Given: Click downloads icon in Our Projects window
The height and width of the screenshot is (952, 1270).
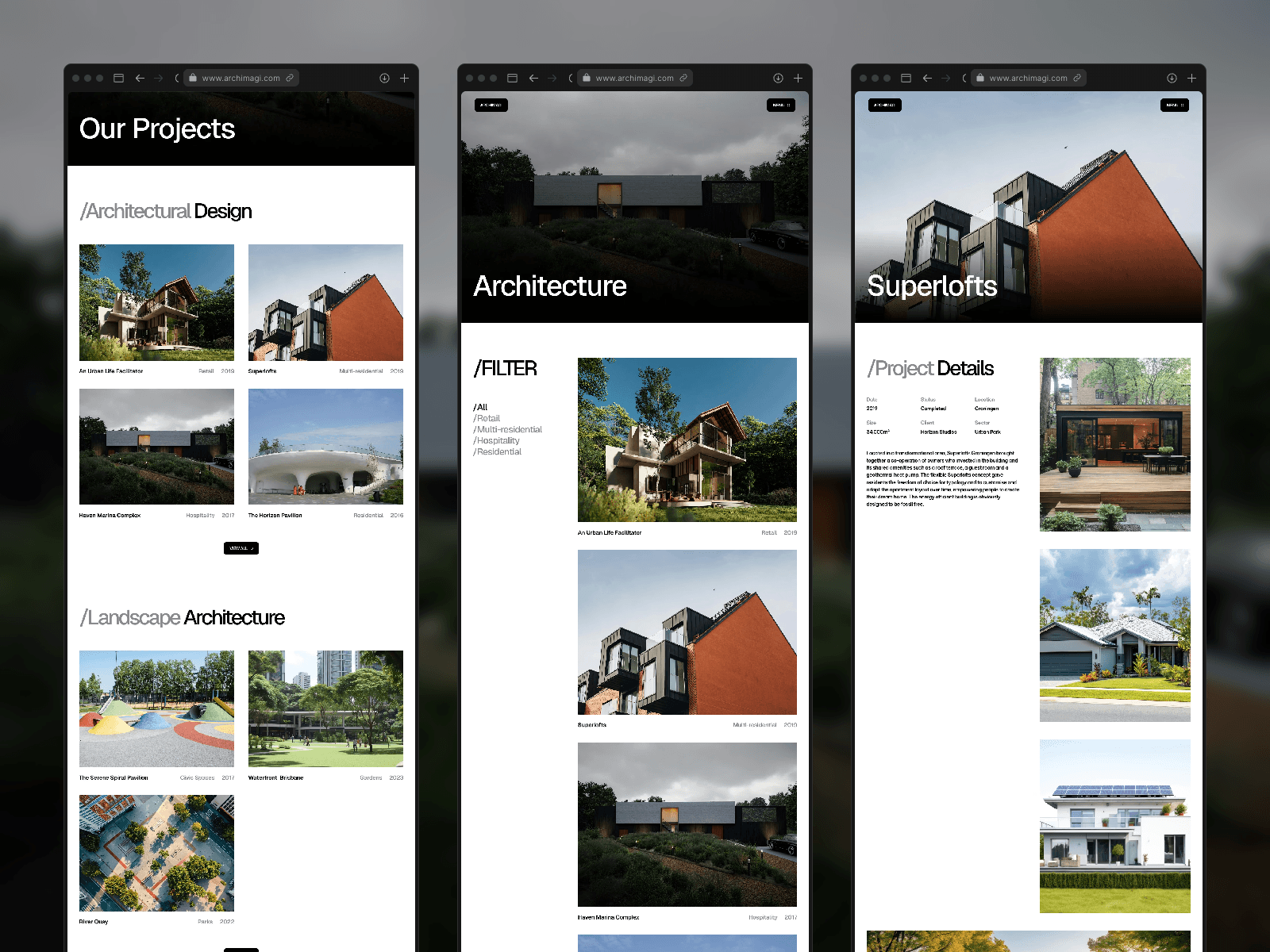Looking at the screenshot, I should (384, 78).
